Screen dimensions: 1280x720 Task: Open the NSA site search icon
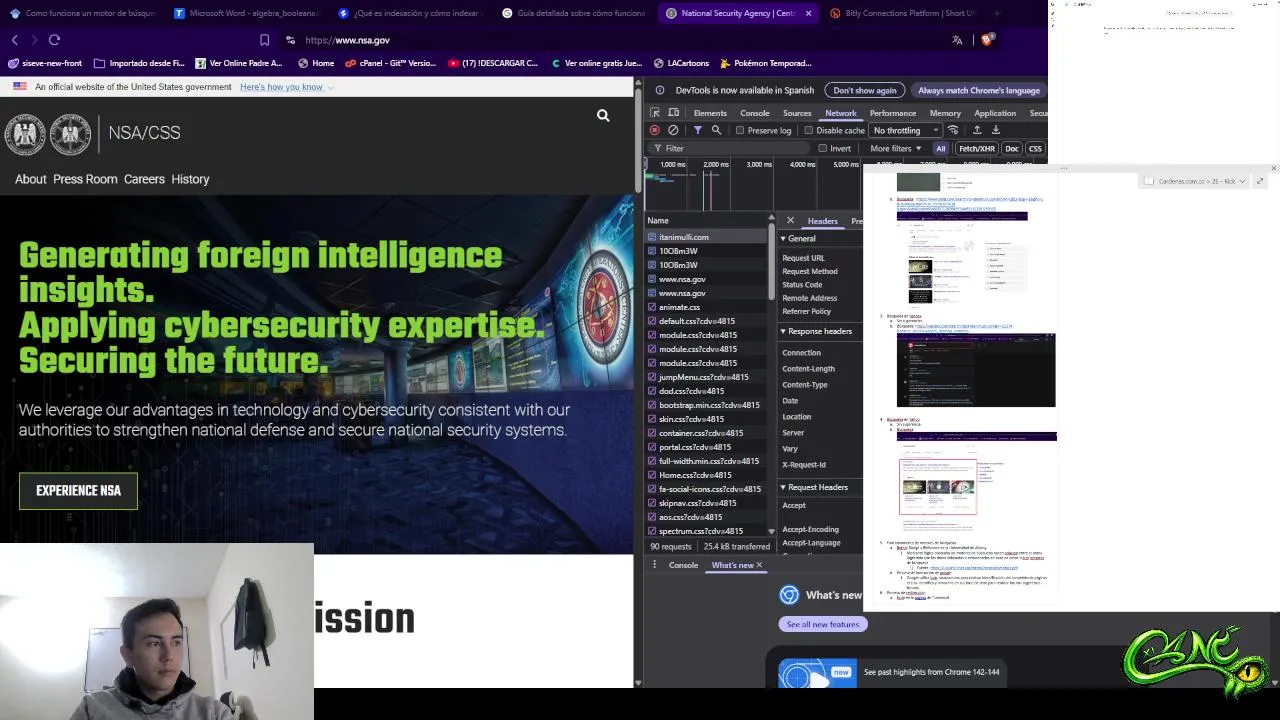pos(603,116)
